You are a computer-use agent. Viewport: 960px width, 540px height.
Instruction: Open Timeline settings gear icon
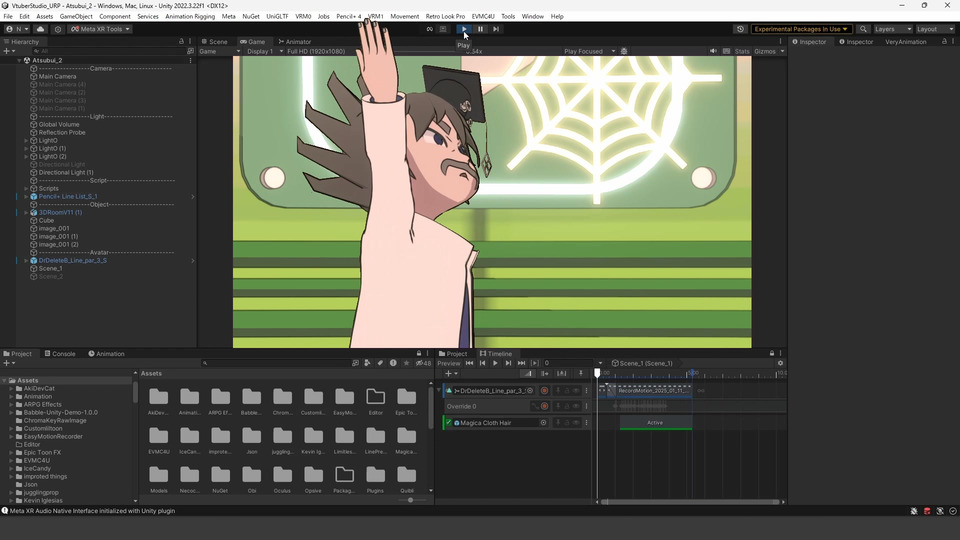tap(780, 363)
